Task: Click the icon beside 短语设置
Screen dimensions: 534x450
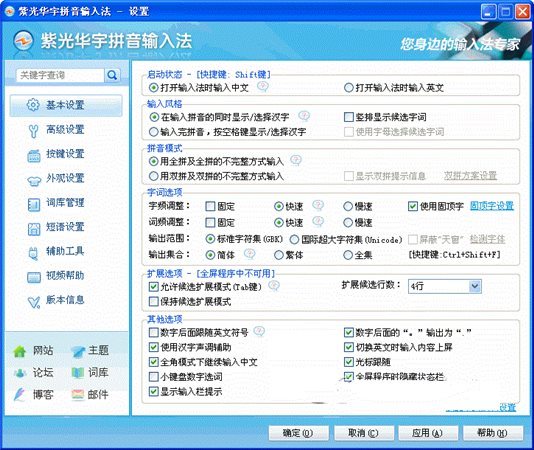Action: [x=34, y=229]
